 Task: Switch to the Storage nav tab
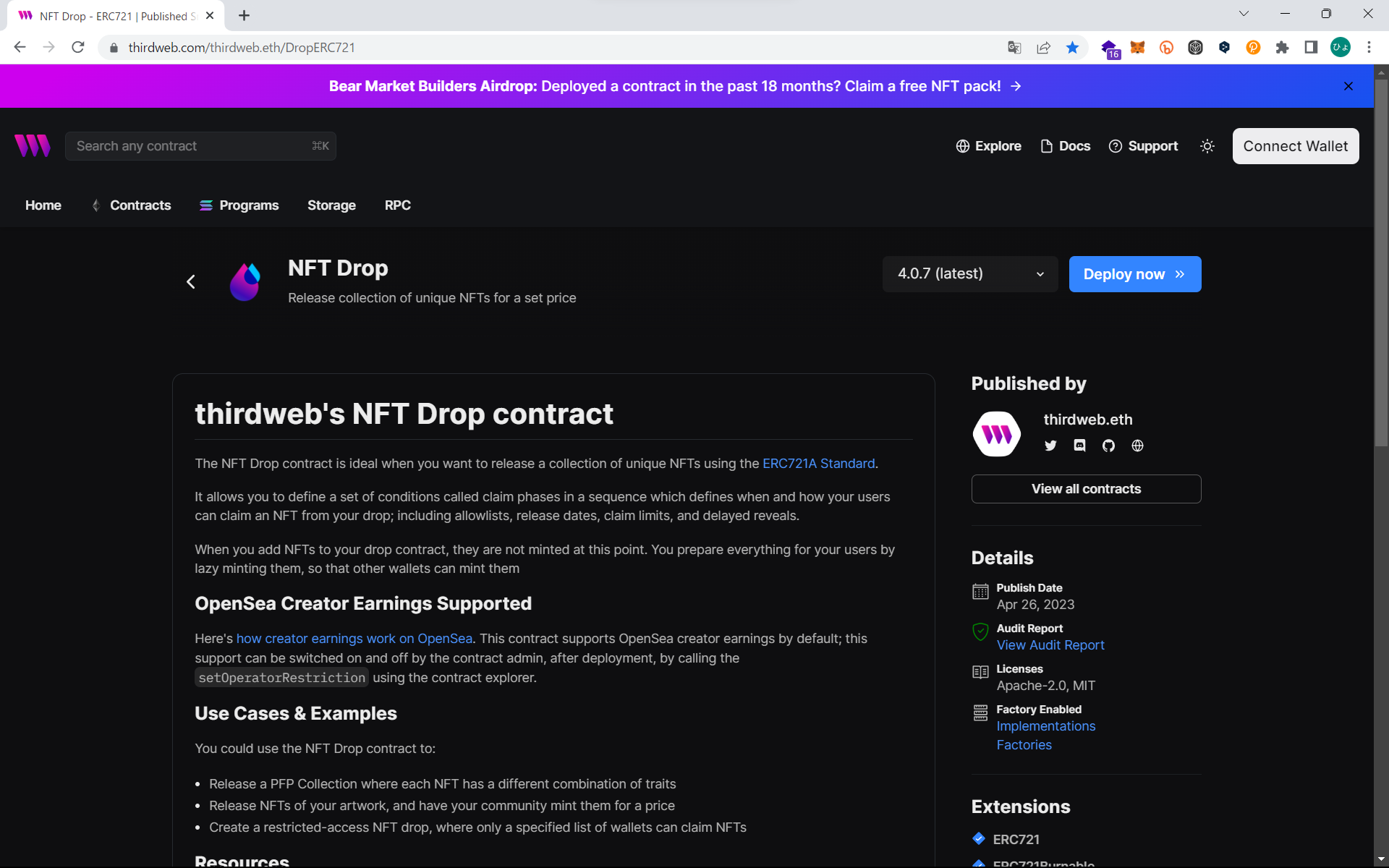pos(331,205)
